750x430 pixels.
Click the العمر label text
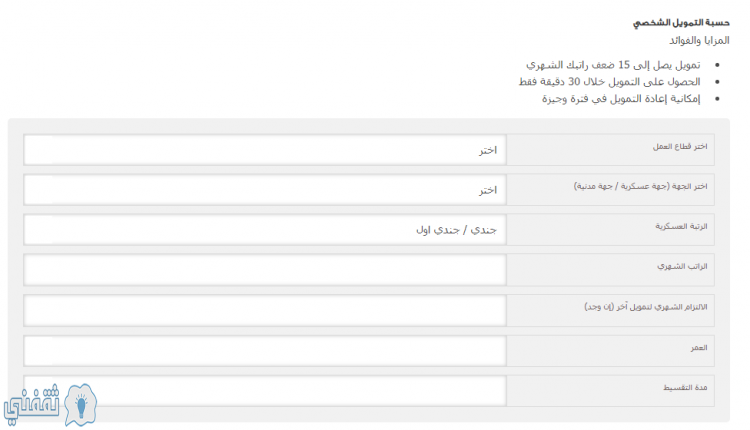[x=699, y=348]
